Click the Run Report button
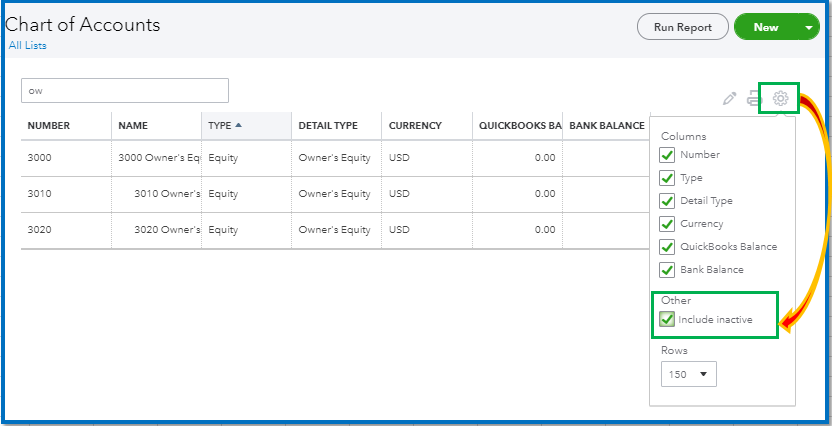Screen dimensions: 832x426 pyautogui.click(x=682, y=27)
